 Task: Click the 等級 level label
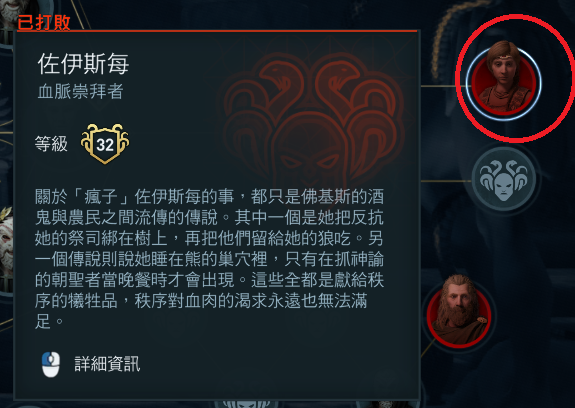51,144
